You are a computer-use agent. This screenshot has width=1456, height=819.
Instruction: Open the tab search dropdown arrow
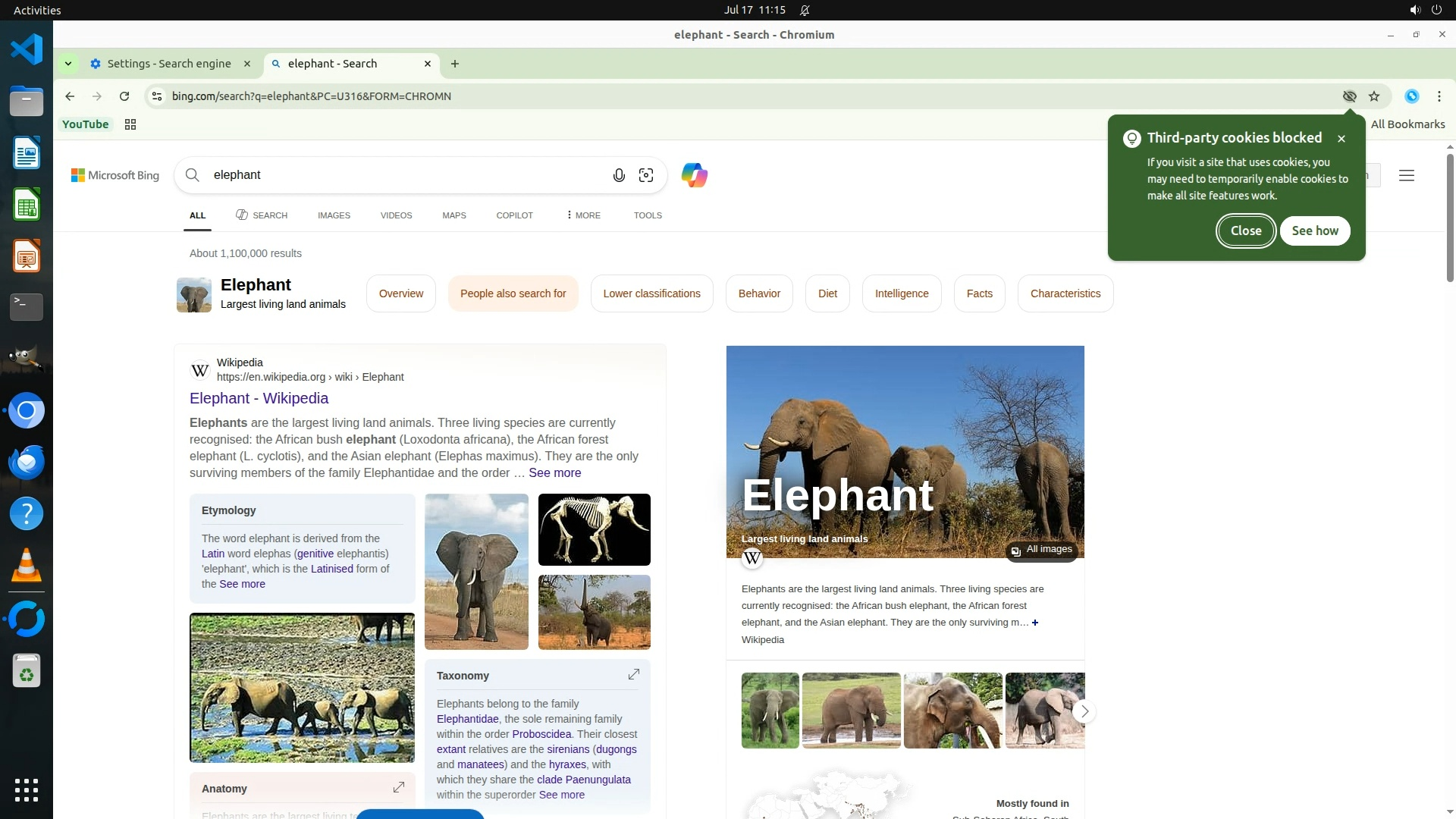pyautogui.click(x=68, y=64)
